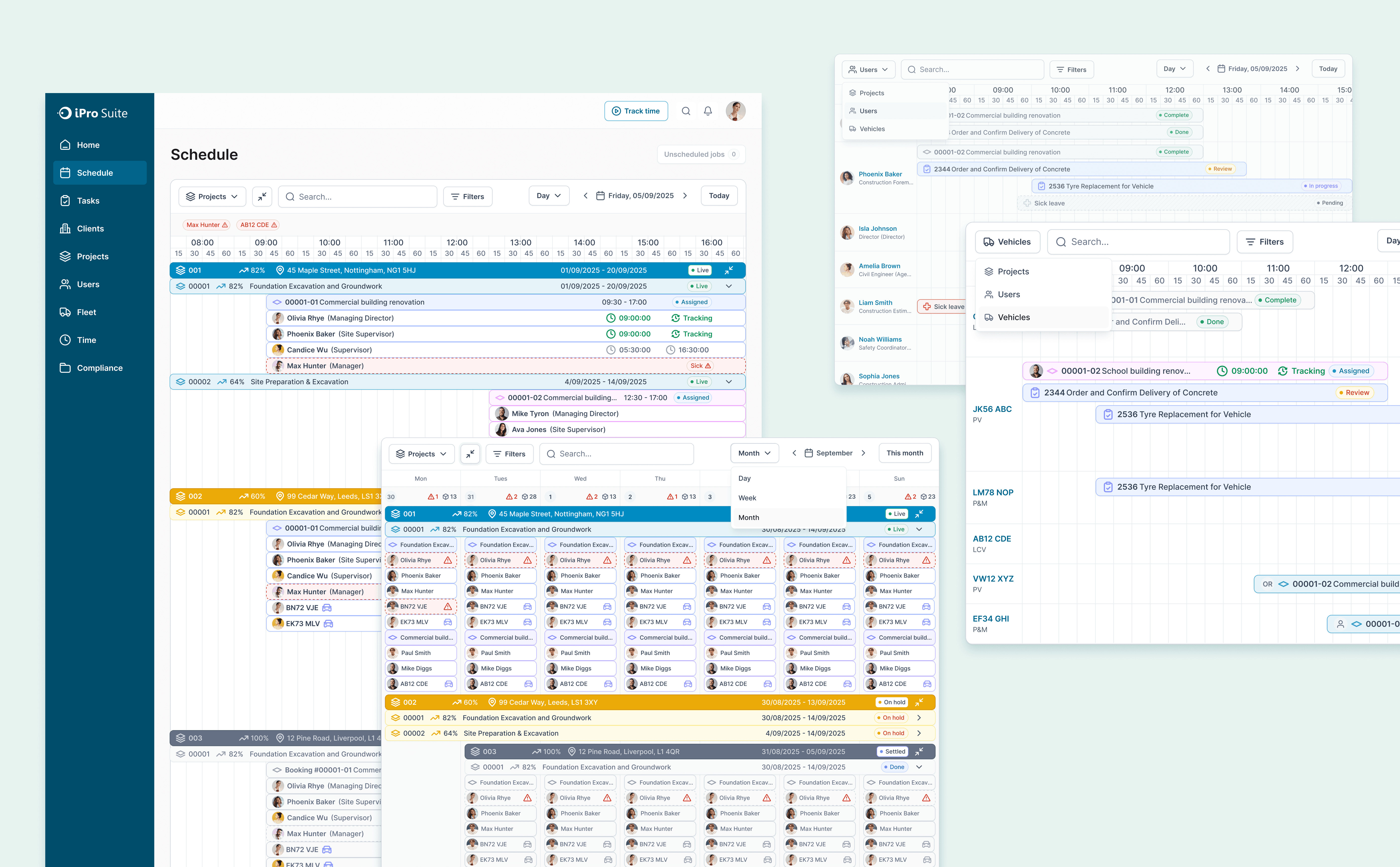Open the notifications bell icon
Screen dimensions: 1400x867
pyautogui.click(x=708, y=111)
